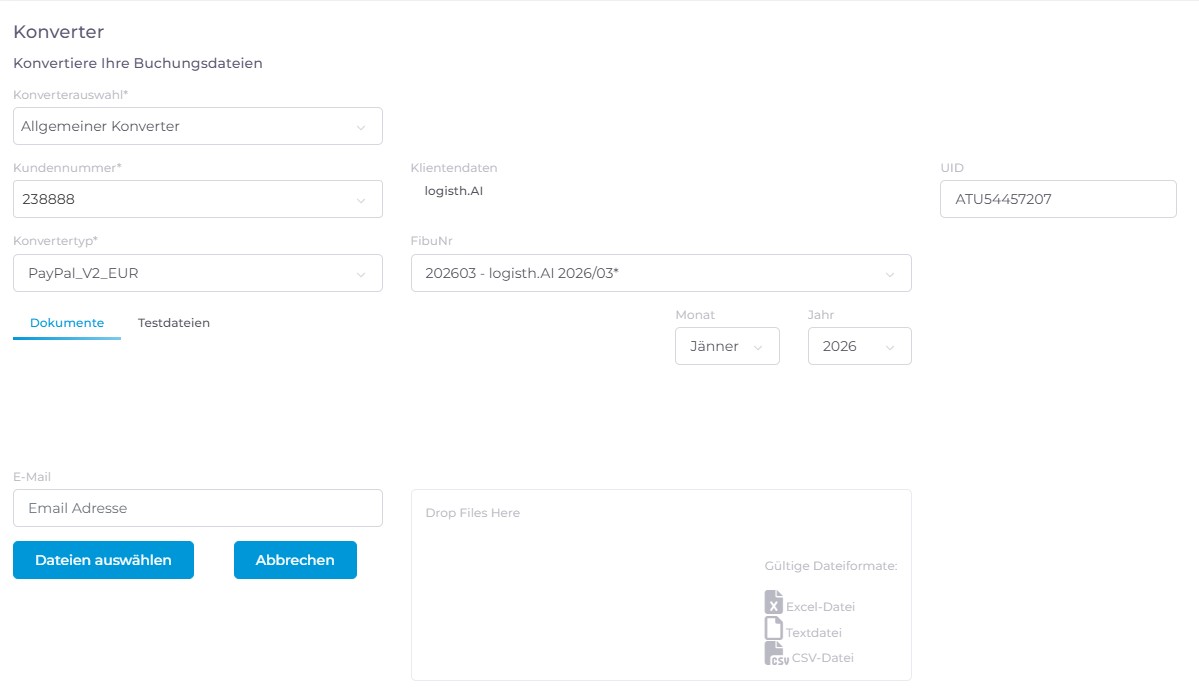Click the CSV-Datei file icon
This screenshot has width=1199, height=694.
pyautogui.click(x=776, y=654)
